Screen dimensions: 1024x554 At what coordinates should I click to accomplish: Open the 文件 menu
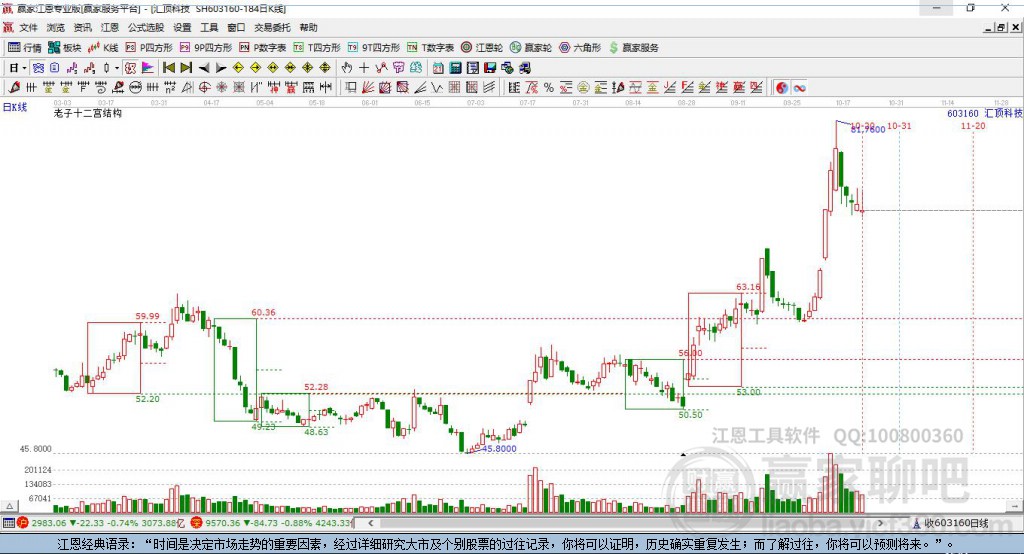28,27
